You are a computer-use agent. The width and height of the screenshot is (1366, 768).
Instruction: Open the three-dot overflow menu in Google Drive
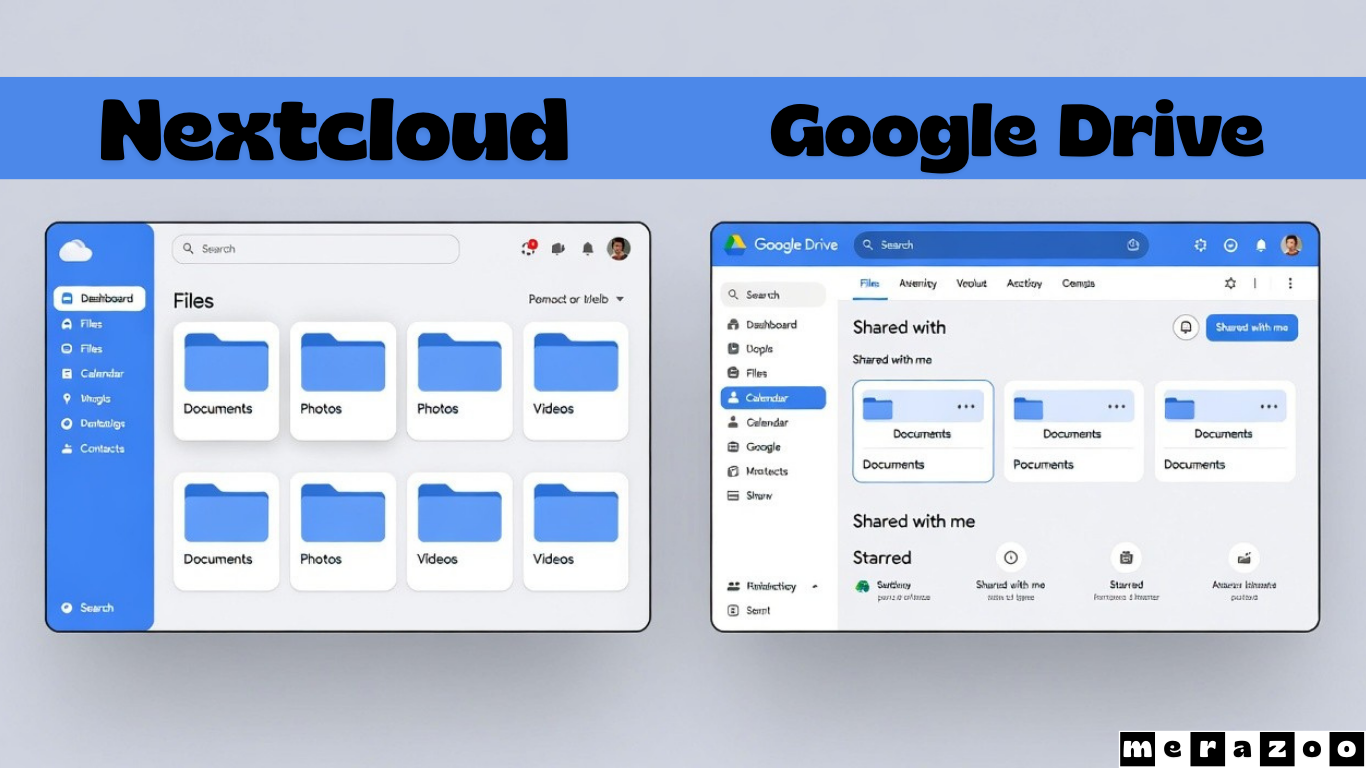coord(1291,283)
